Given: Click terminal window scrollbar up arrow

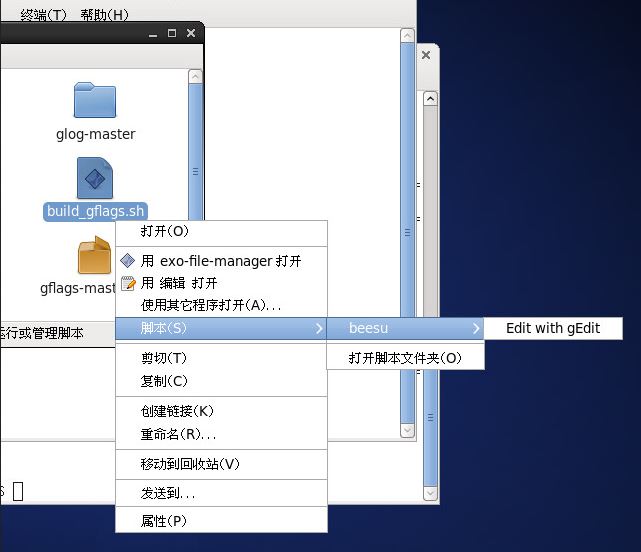Looking at the screenshot, I should click(x=407, y=36).
